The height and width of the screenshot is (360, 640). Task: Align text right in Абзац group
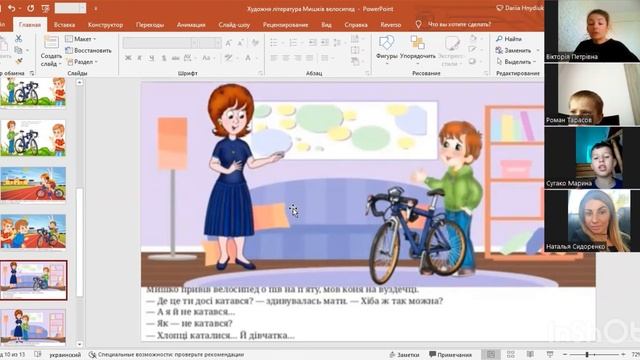[x=298, y=58]
